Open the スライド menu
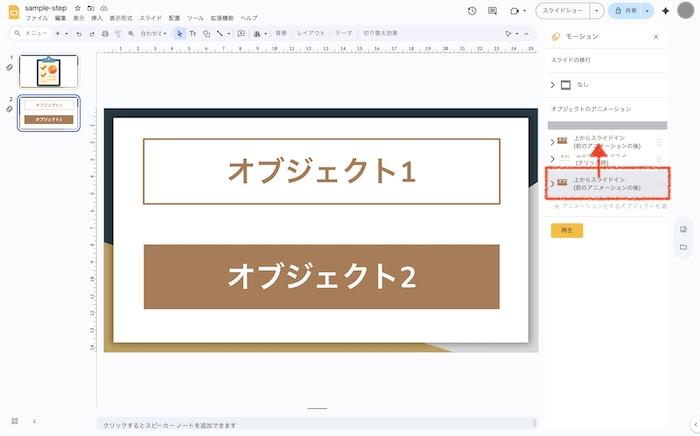700x436 pixels. (x=151, y=18)
